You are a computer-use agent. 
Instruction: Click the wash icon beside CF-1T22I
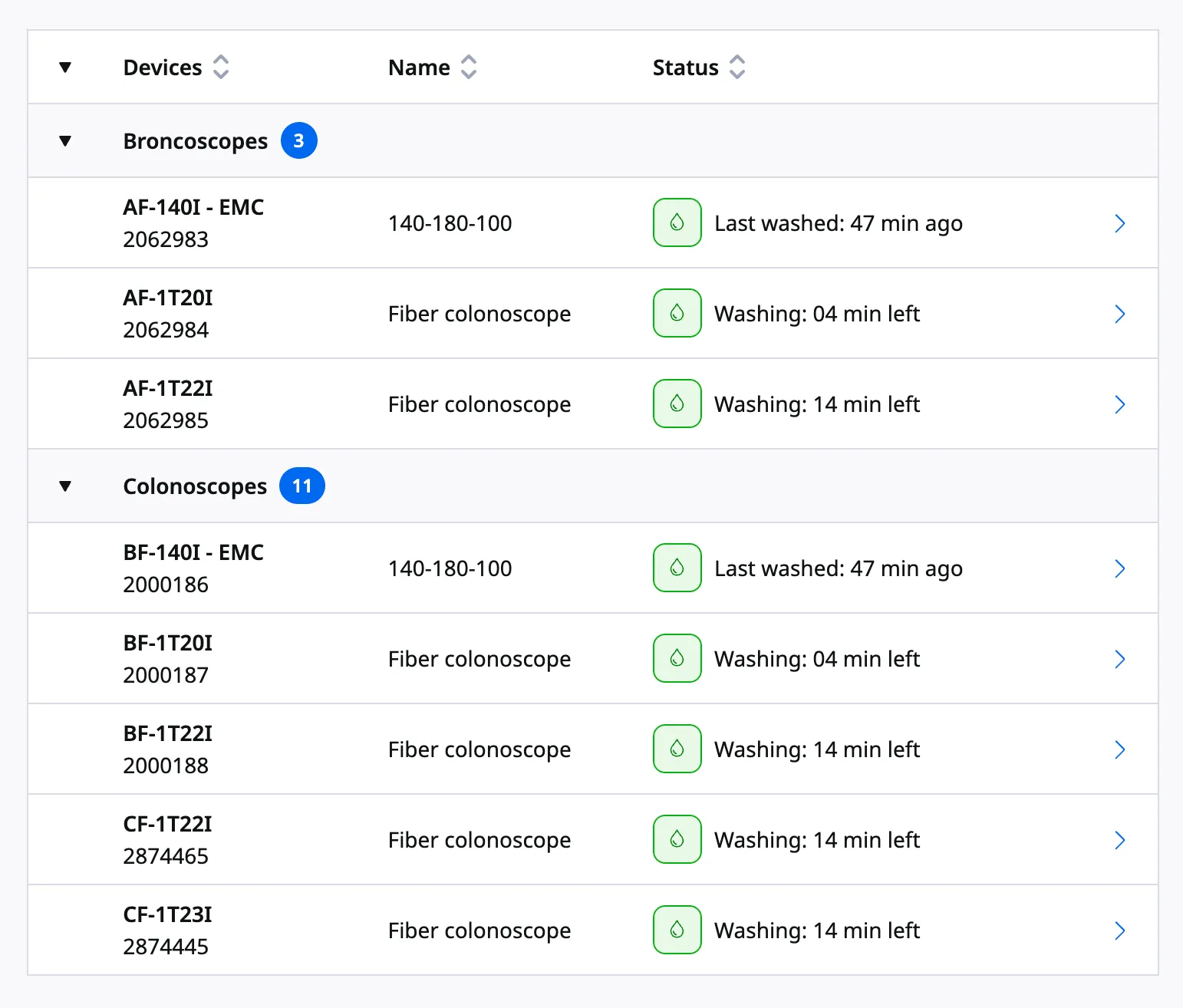click(677, 839)
